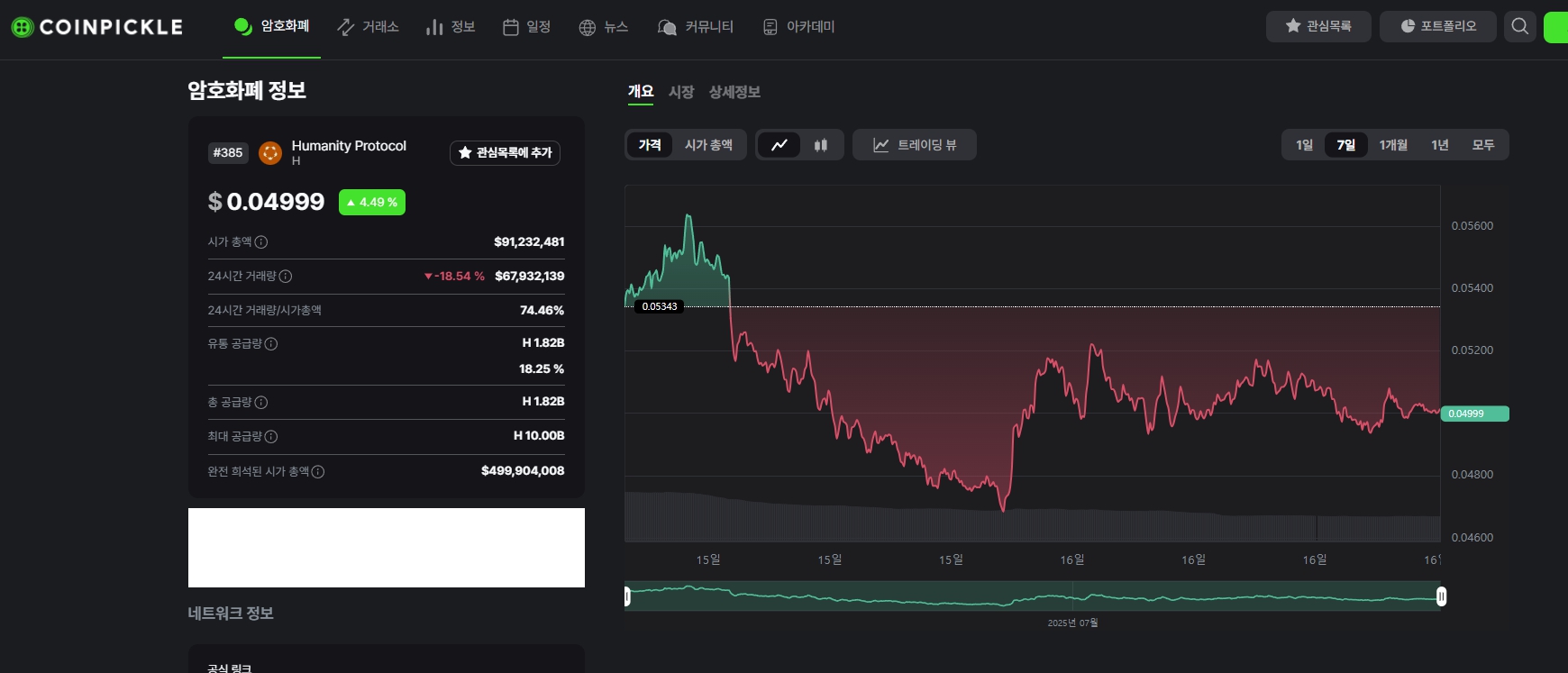
Task: Switch to the 시장 tab
Action: point(681,92)
